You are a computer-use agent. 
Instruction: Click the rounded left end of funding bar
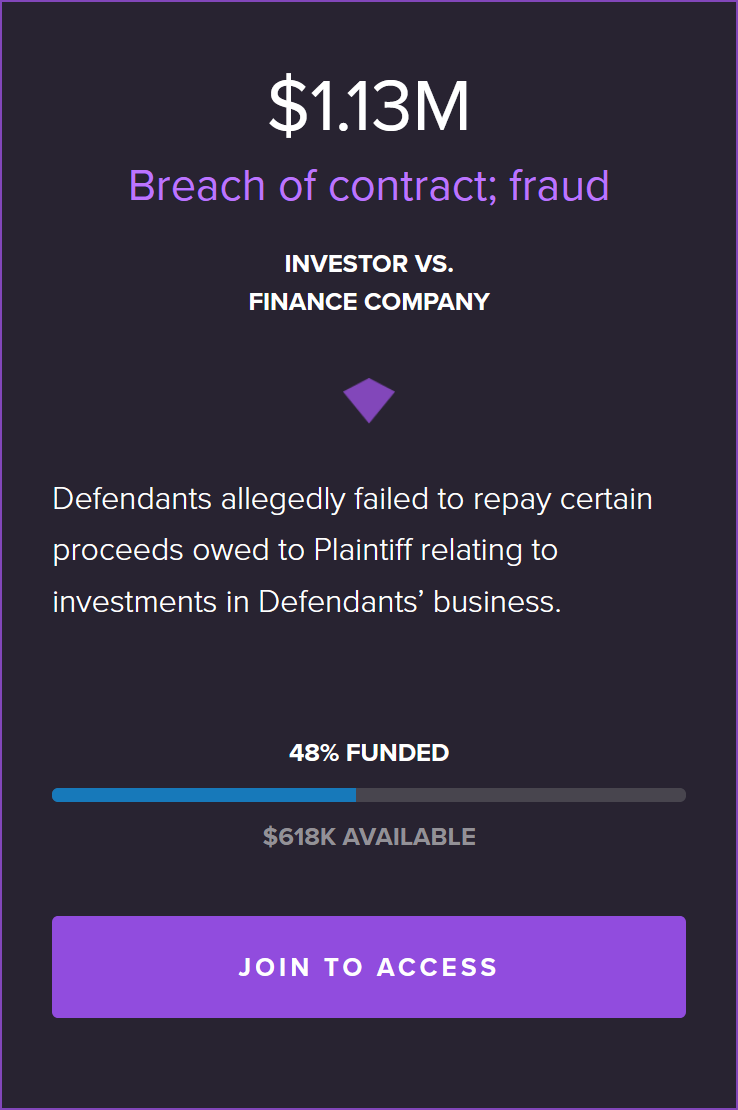click(x=58, y=795)
